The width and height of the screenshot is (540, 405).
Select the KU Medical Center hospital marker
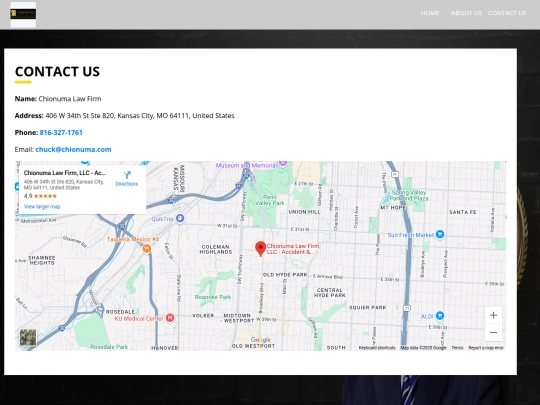(170, 318)
